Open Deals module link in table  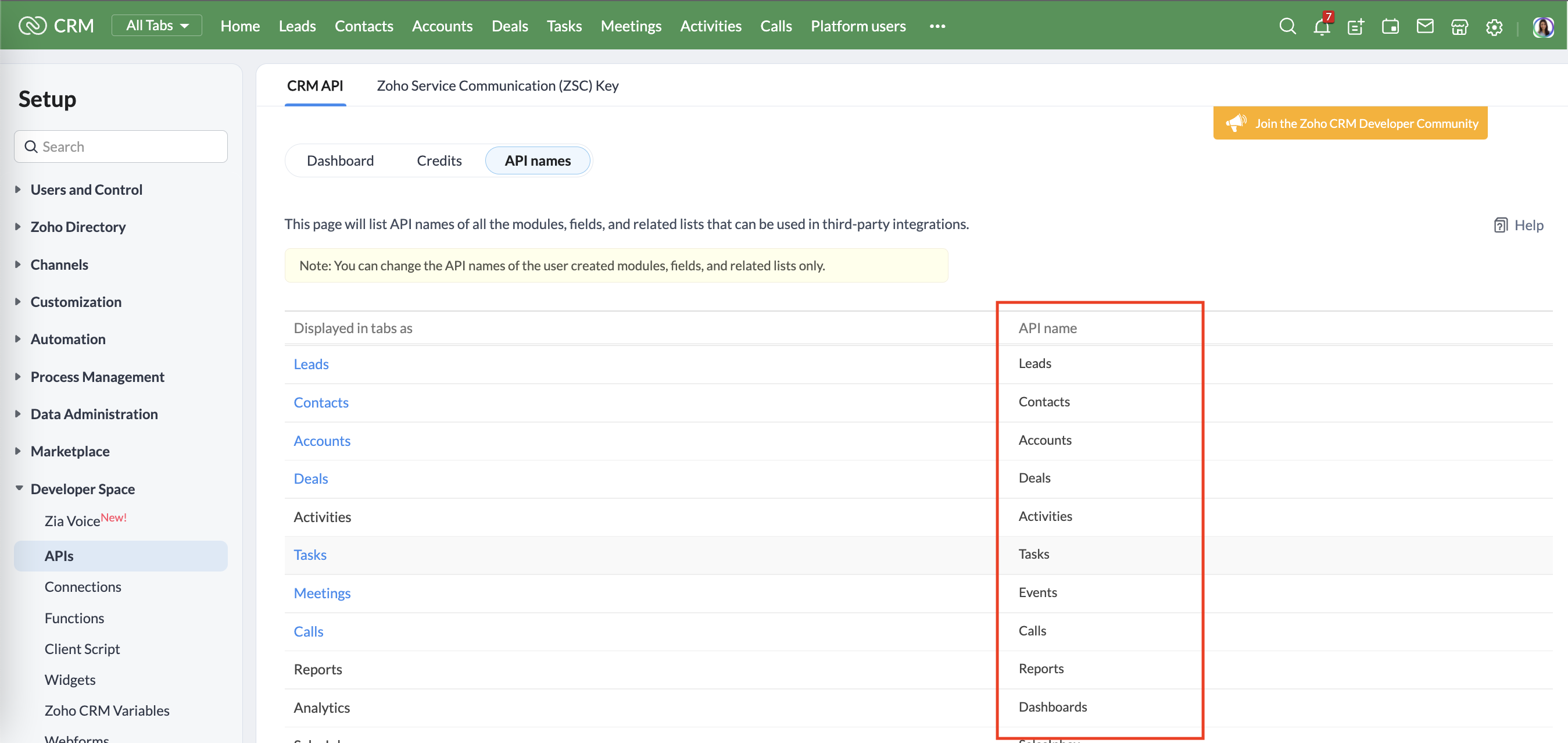310,478
